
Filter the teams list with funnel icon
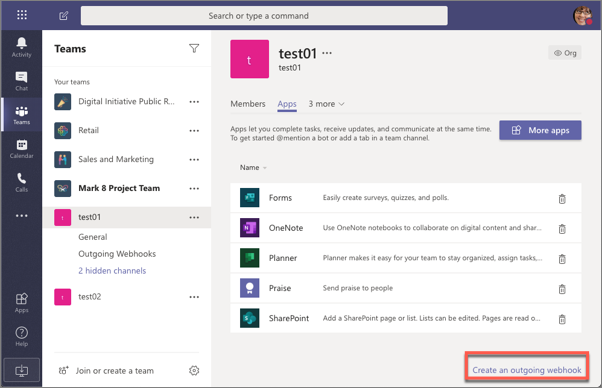tap(194, 48)
